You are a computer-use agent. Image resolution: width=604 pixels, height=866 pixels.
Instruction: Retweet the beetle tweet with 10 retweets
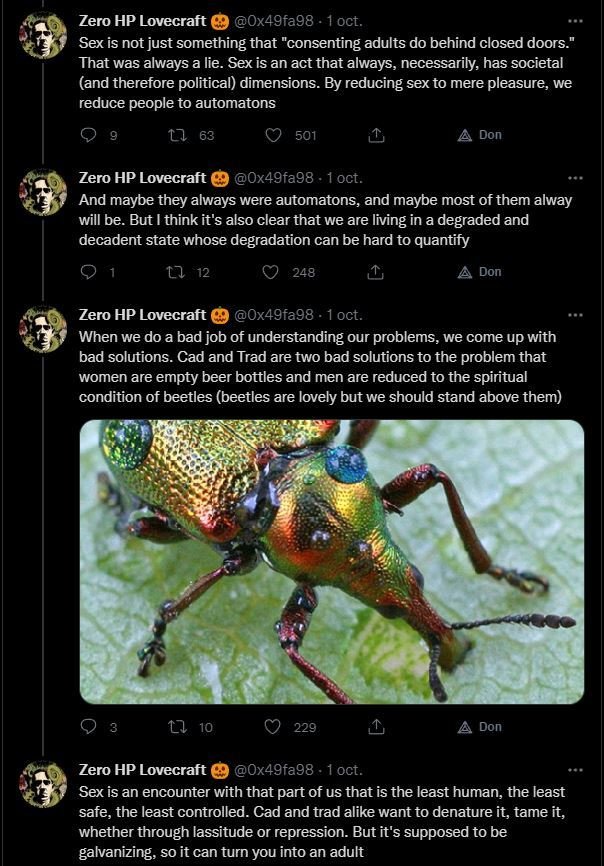tap(178, 727)
